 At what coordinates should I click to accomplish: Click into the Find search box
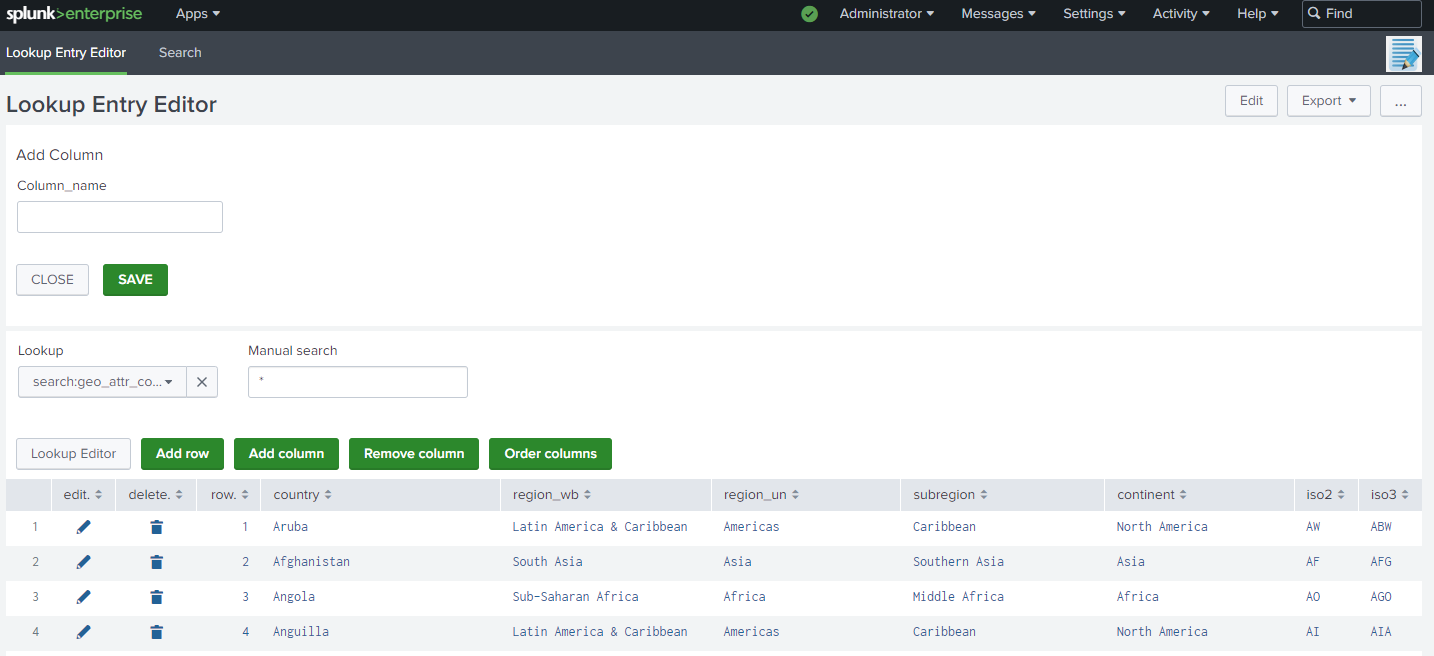point(1362,14)
